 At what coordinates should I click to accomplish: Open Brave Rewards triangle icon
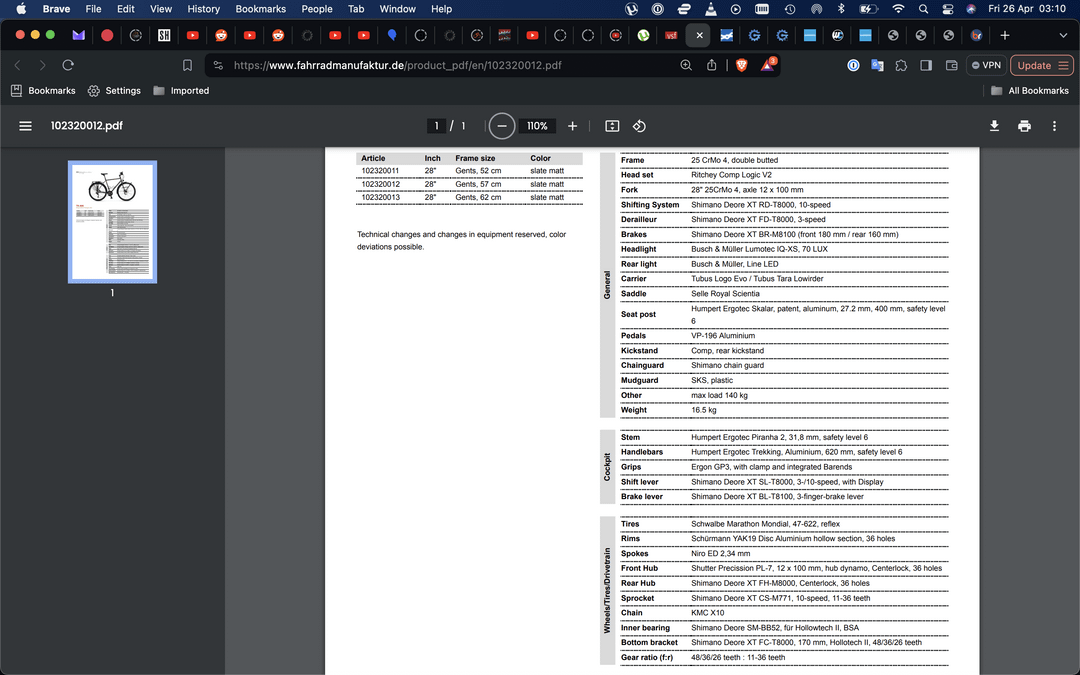coord(767,65)
